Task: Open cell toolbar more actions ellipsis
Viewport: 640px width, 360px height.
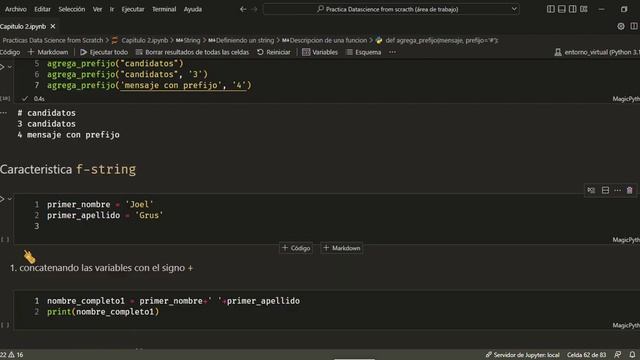Action: pos(618,190)
